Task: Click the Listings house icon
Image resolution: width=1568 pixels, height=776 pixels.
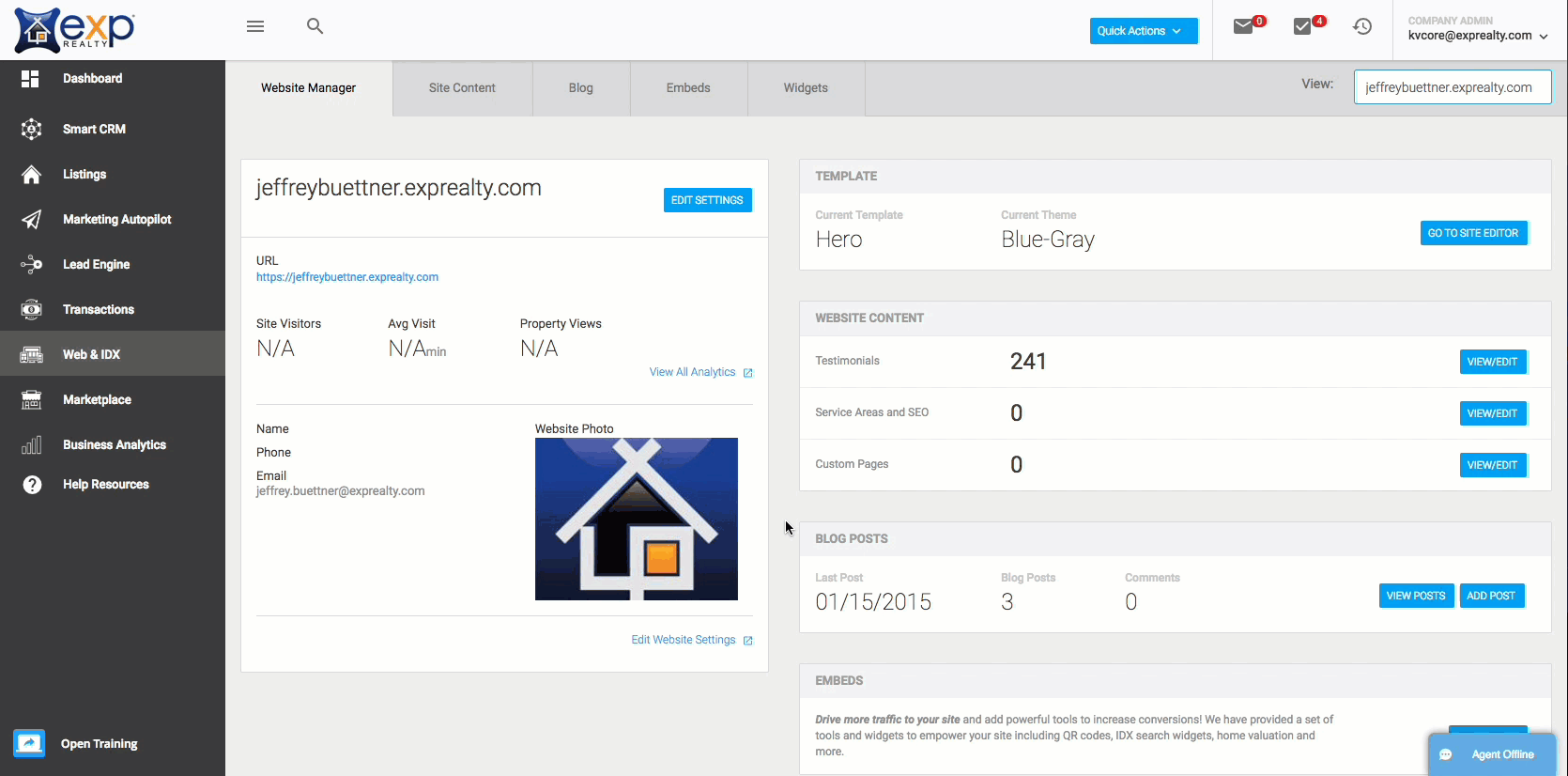Action: pos(31,175)
